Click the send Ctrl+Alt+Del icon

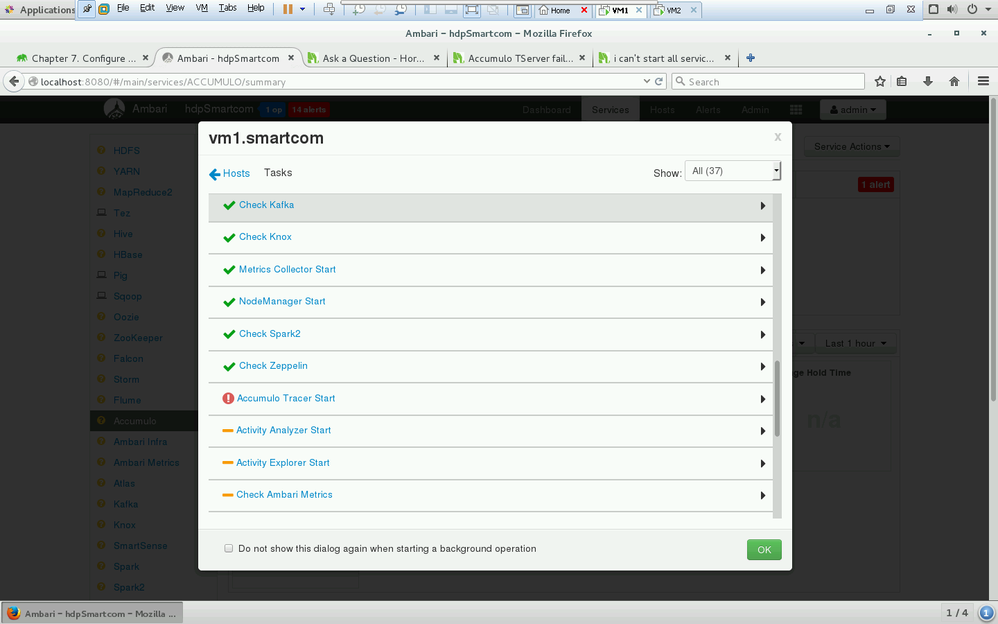pyautogui.click(x=329, y=10)
